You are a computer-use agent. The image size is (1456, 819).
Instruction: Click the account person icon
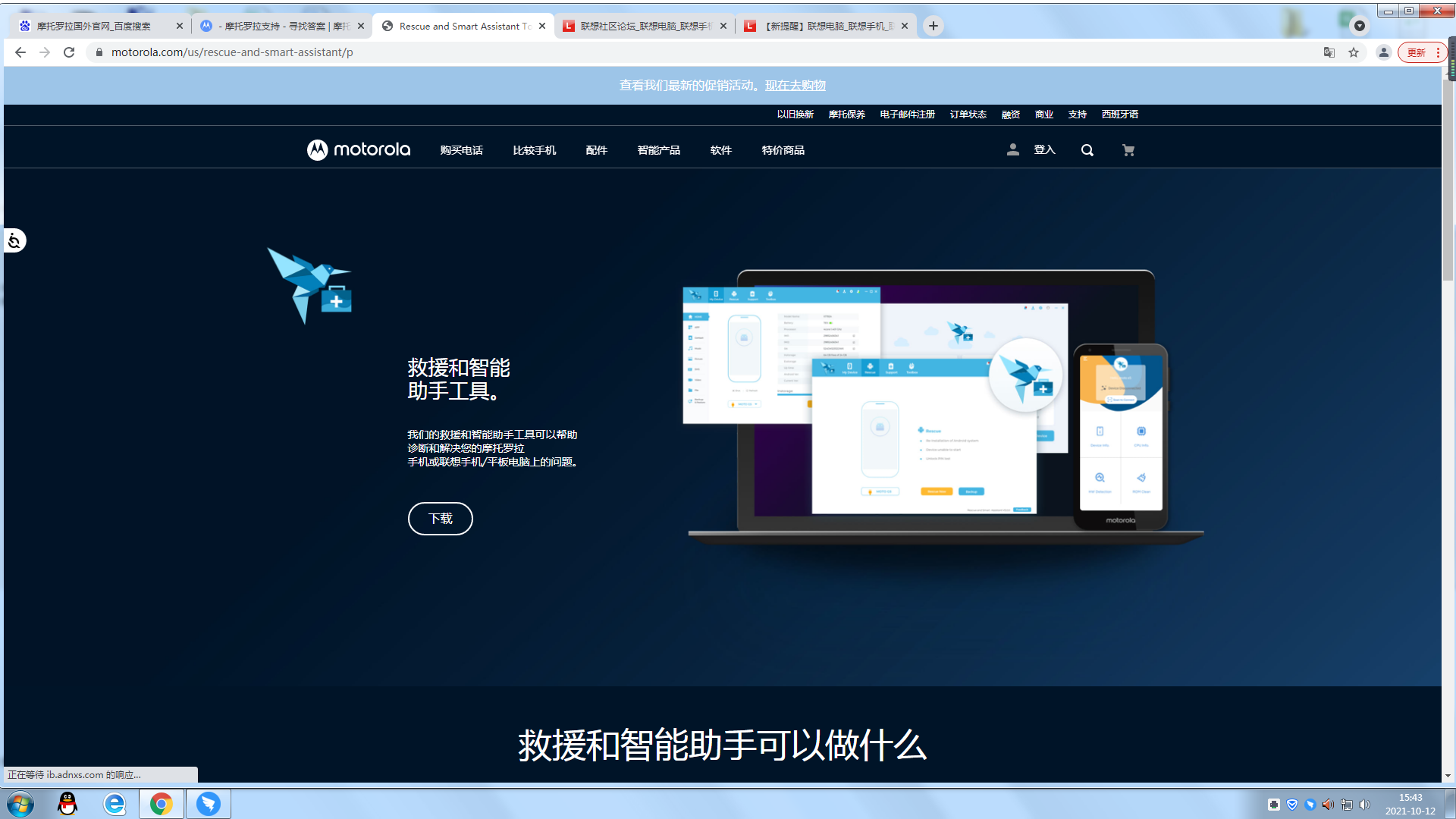(1012, 150)
